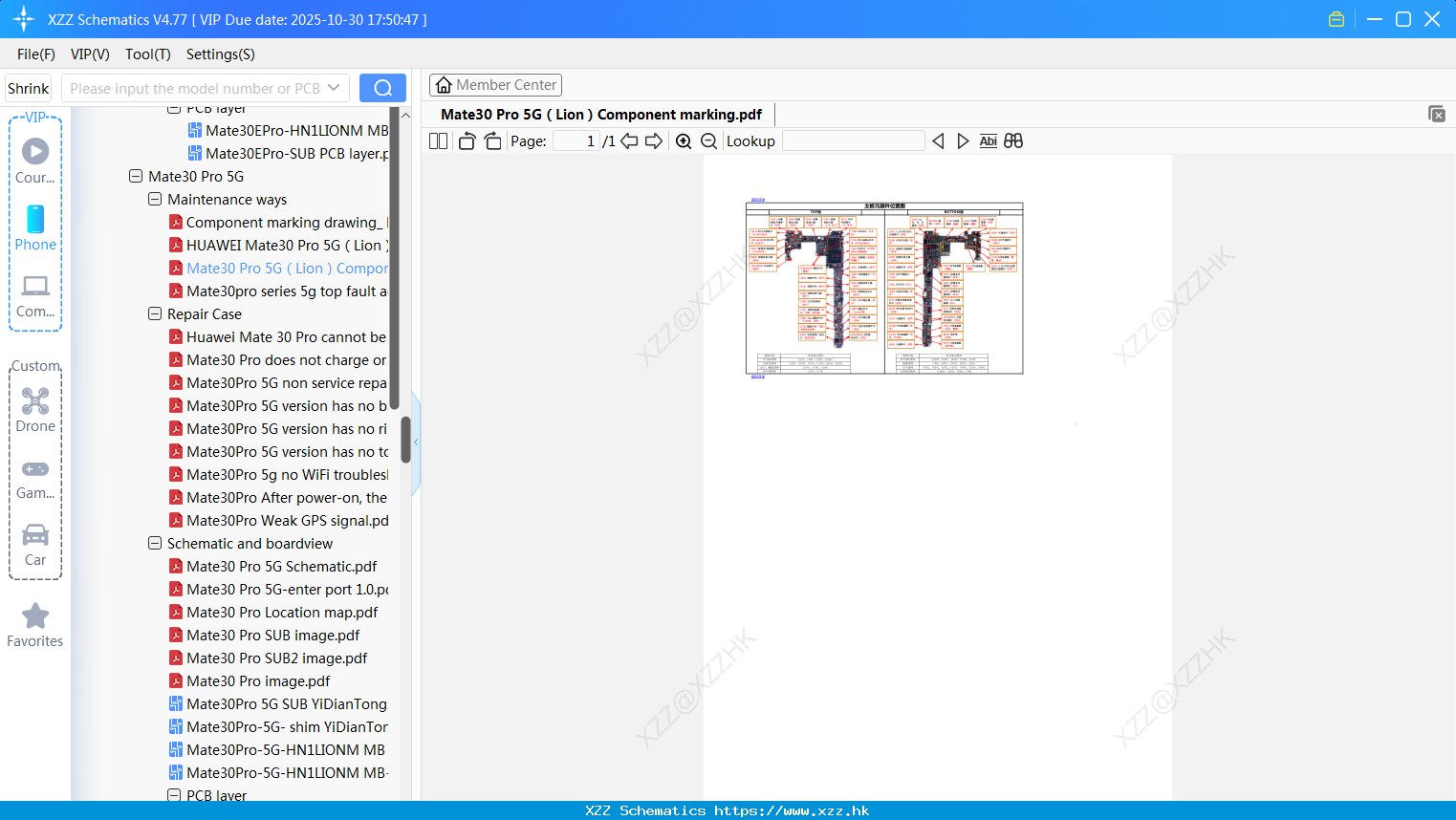Click the magnifier search button
Screen dimensions: 1456x820
click(x=382, y=88)
